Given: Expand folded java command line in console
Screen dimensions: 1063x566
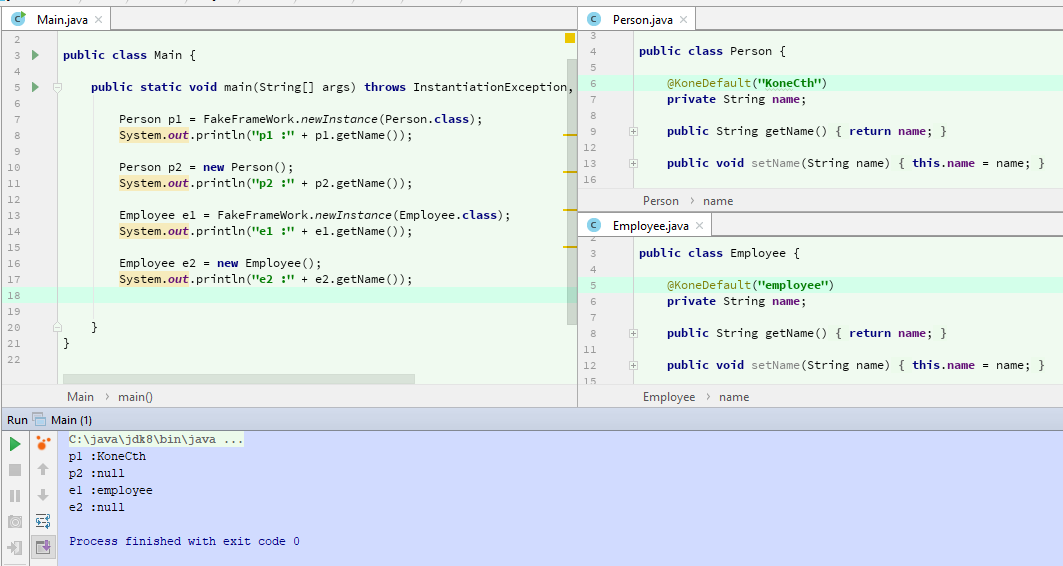Looking at the screenshot, I should 156,439.
